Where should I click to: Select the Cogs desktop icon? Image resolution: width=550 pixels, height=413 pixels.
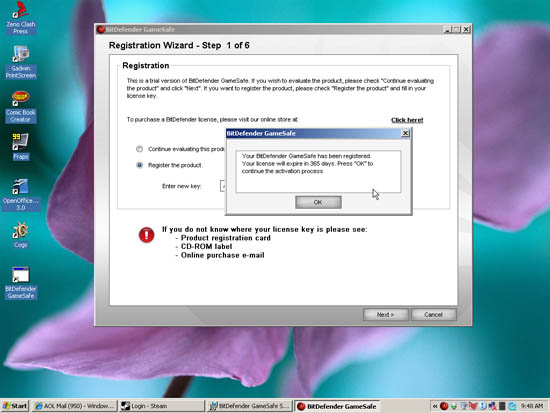point(20,235)
